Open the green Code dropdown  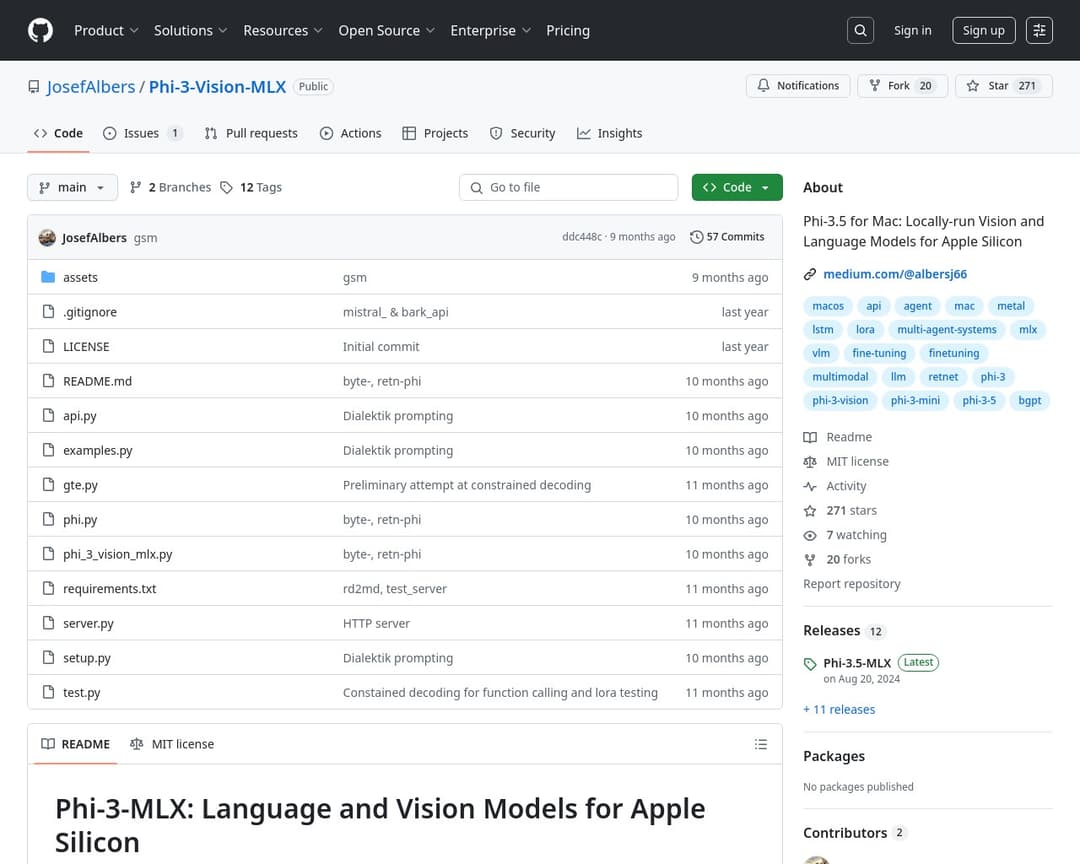(737, 187)
